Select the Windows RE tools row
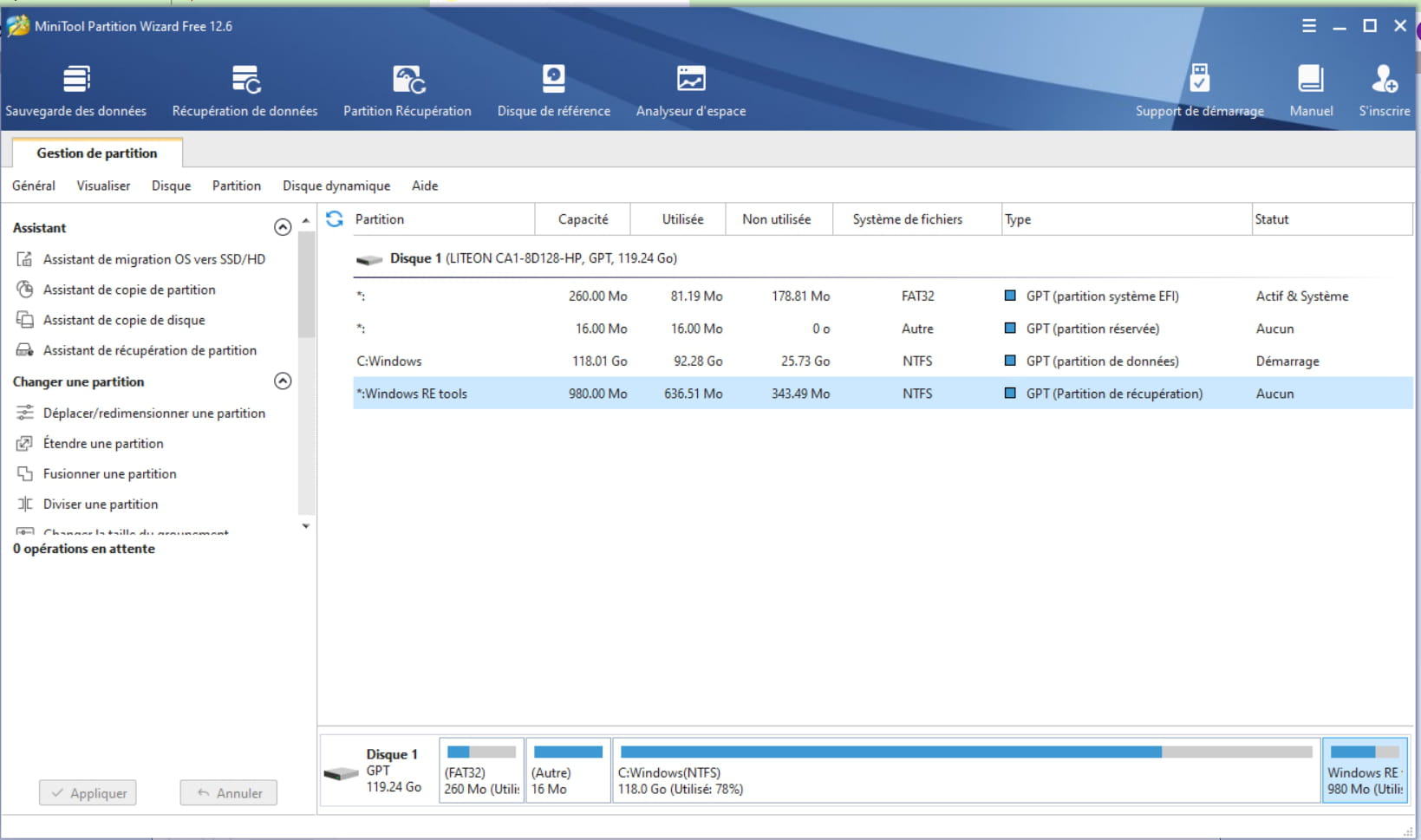The height and width of the screenshot is (840, 1421). click(x=883, y=394)
